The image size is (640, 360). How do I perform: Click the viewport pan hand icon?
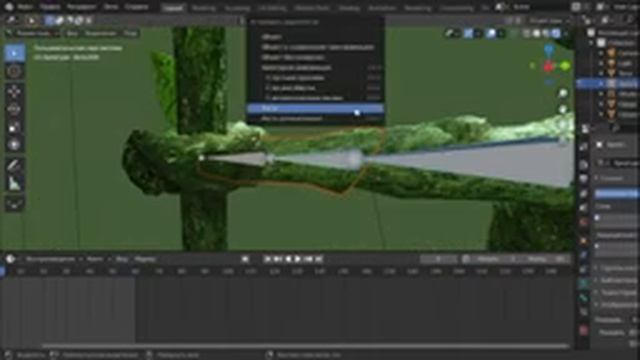pyautogui.click(x=563, y=109)
